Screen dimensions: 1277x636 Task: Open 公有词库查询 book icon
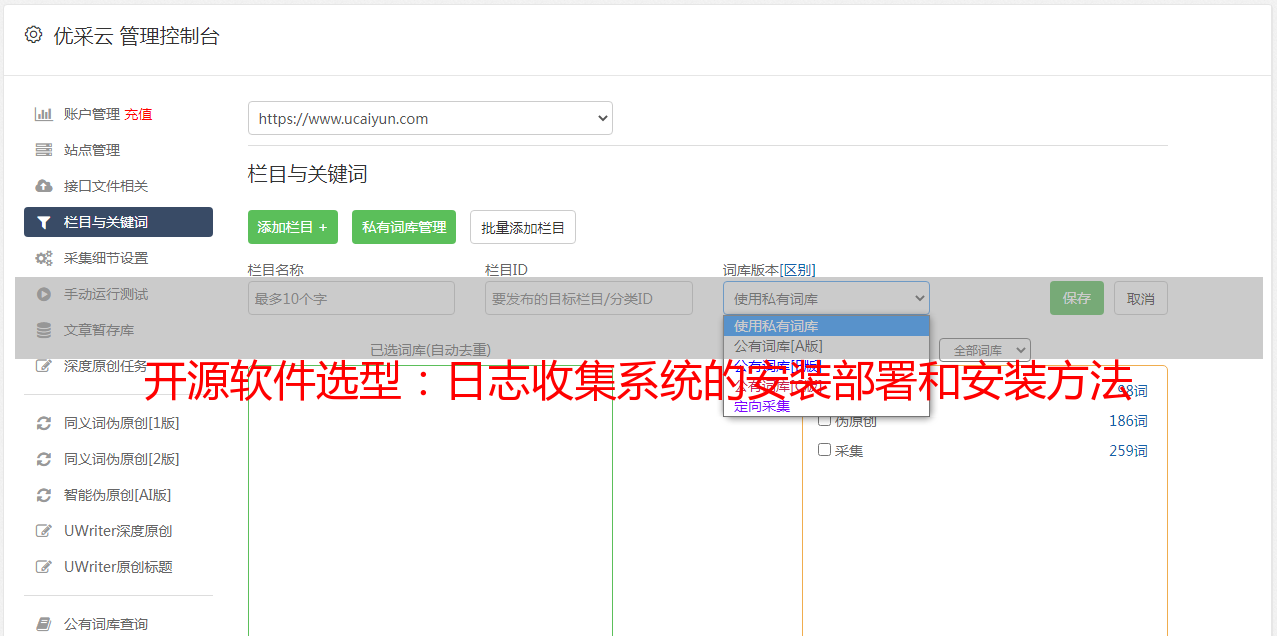click(44, 624)
